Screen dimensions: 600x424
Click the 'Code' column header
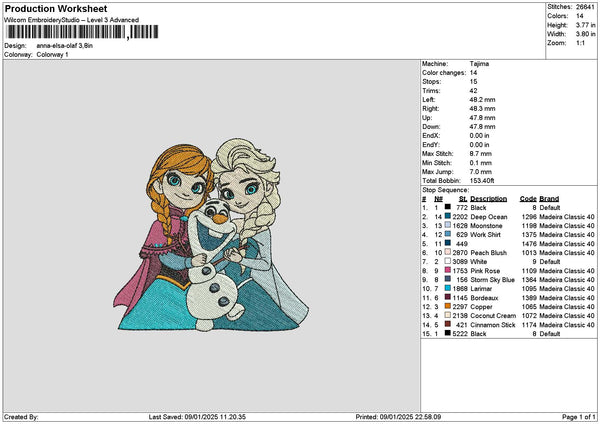(528, 199)
